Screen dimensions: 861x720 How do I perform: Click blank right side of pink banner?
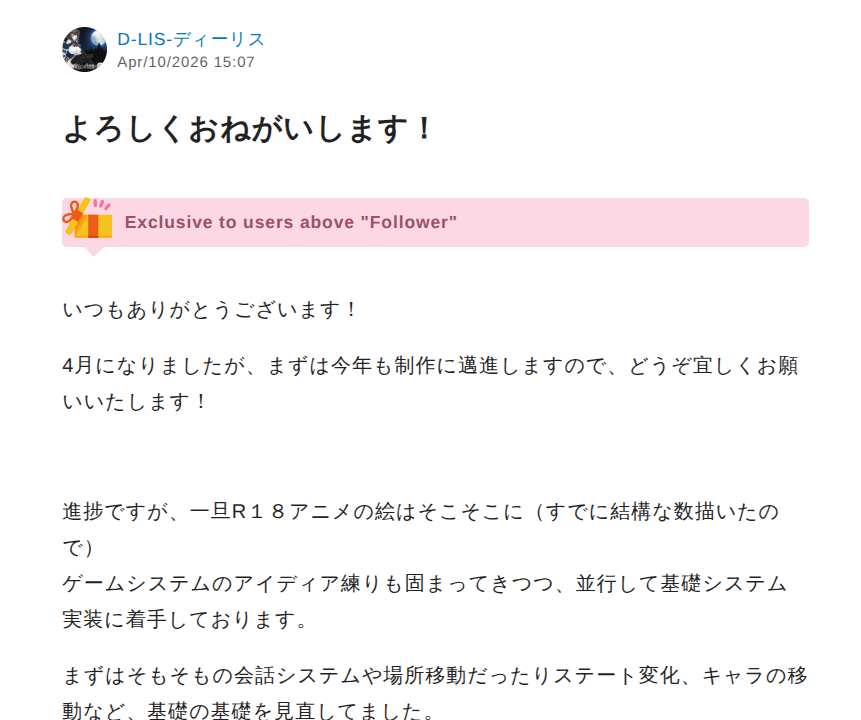(631, 222)
